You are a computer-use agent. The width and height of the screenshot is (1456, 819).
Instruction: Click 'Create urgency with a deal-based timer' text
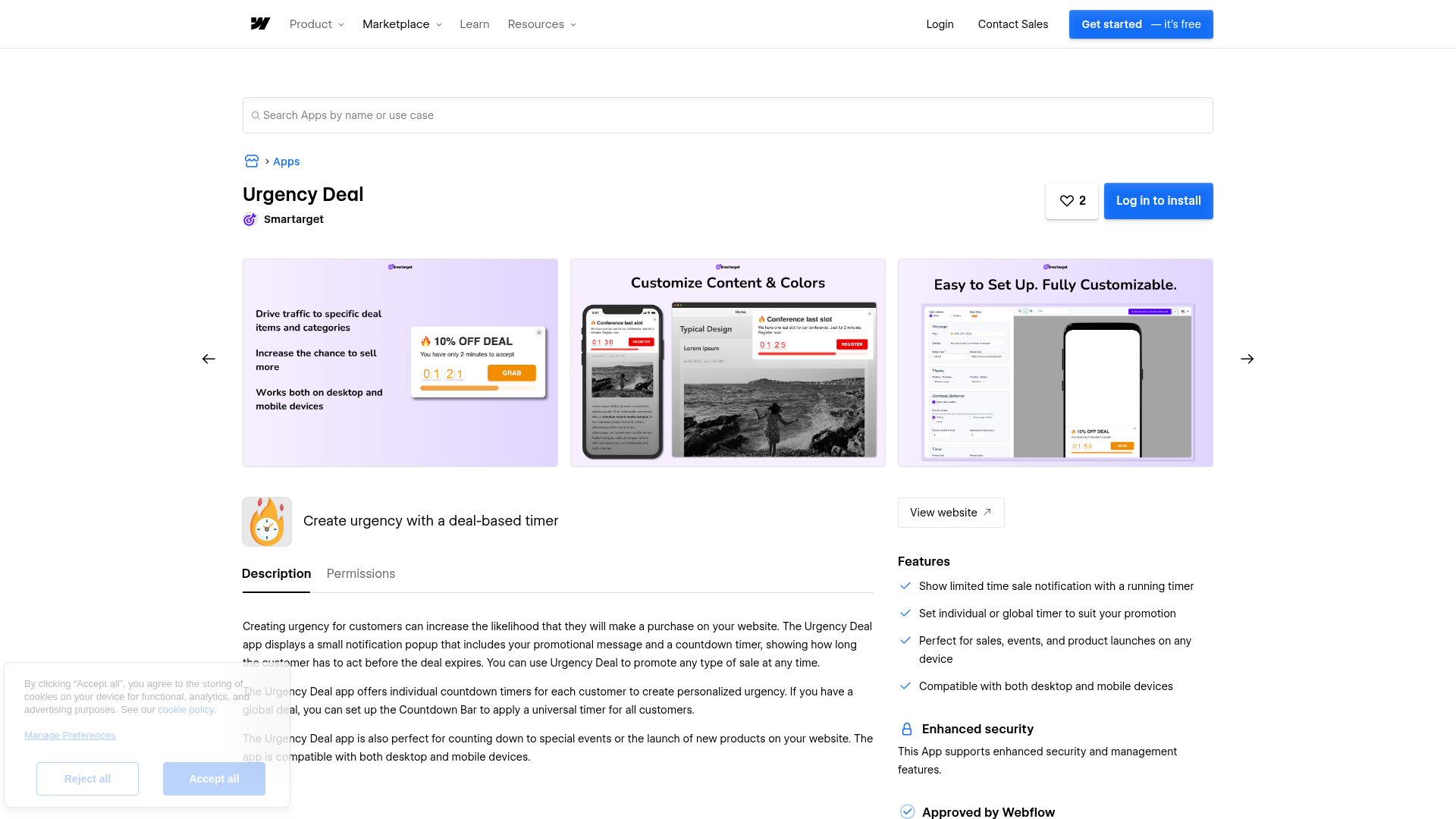pyautogui.click(x=431, y=521)
